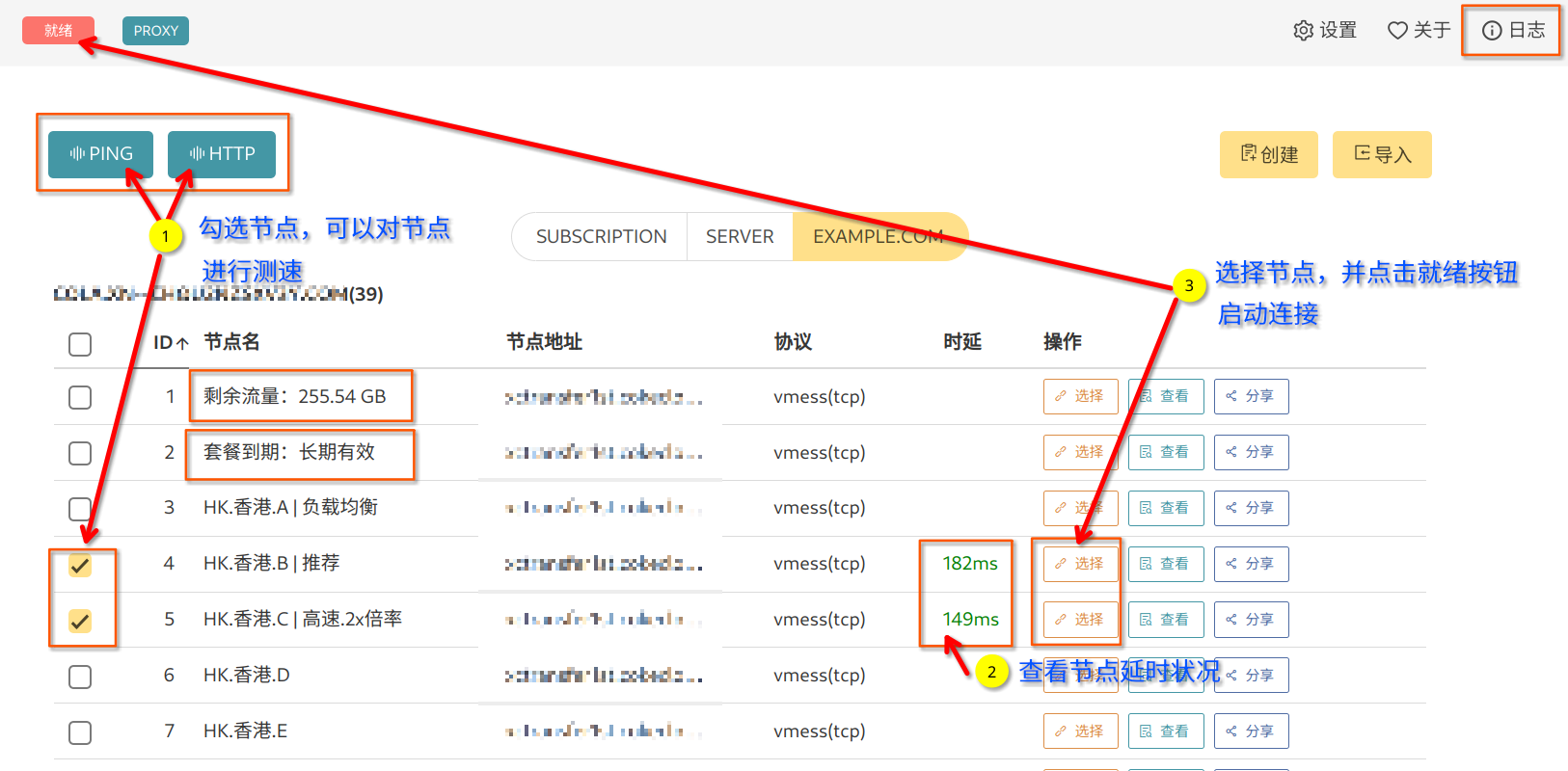Click the 节点名 column header
Screen dimensions: 1568x771
pos(231,342)
